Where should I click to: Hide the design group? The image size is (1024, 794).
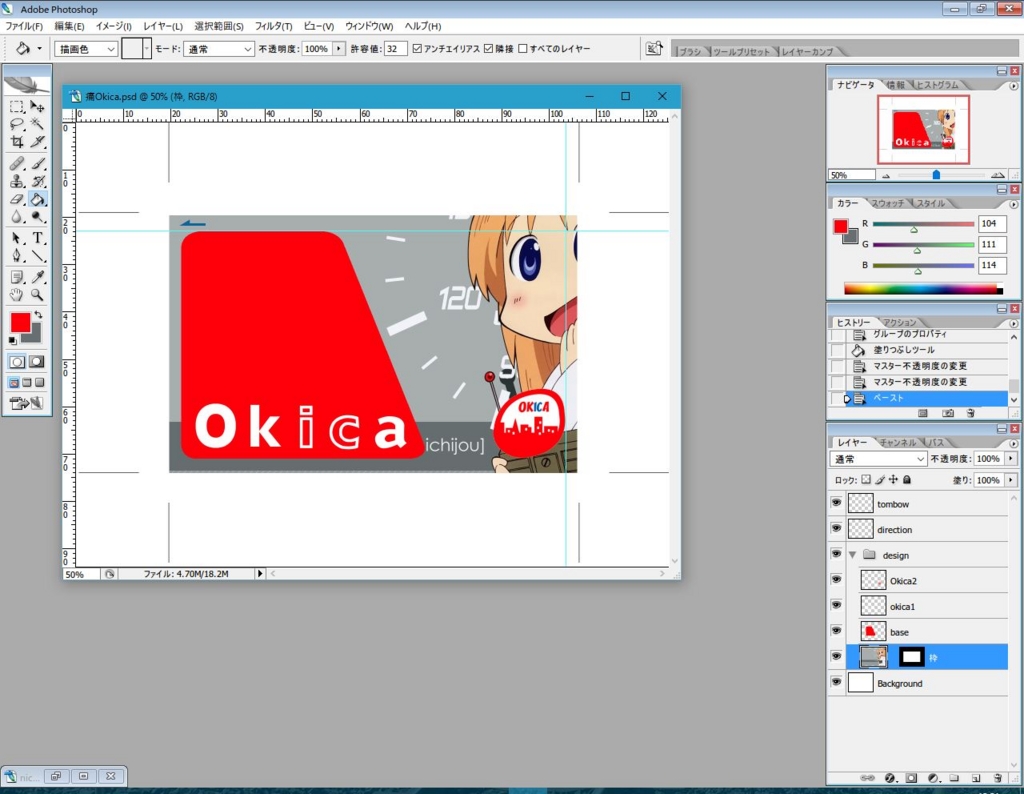tap(836, 554)
